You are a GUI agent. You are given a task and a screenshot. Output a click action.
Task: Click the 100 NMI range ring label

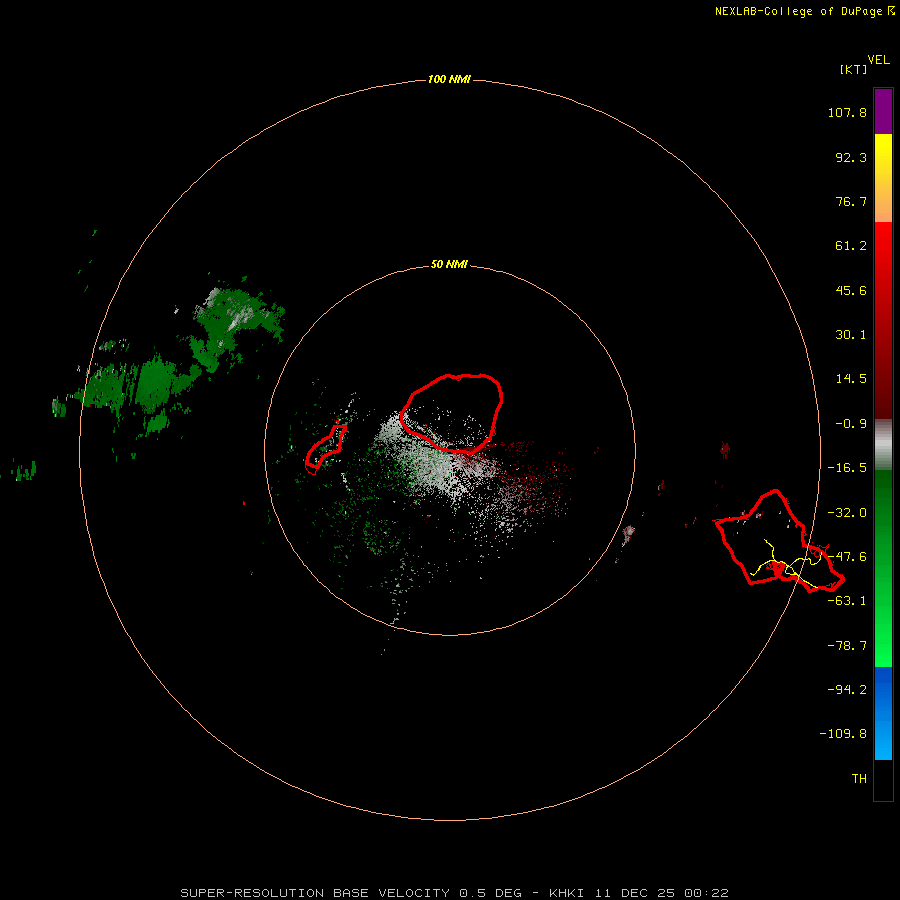449,79
